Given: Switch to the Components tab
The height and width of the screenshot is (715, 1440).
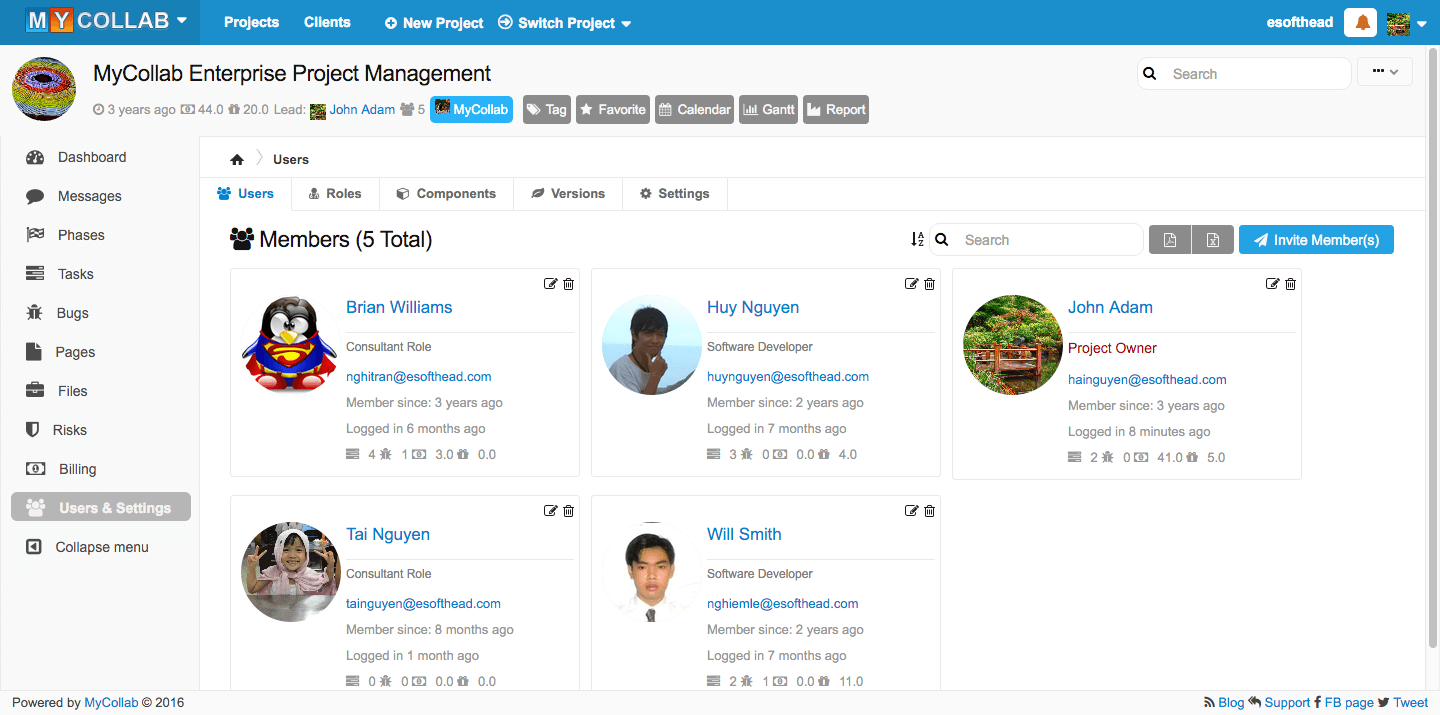Looking at the screenshot, I should pyautogui.click(x=446, y=194).
